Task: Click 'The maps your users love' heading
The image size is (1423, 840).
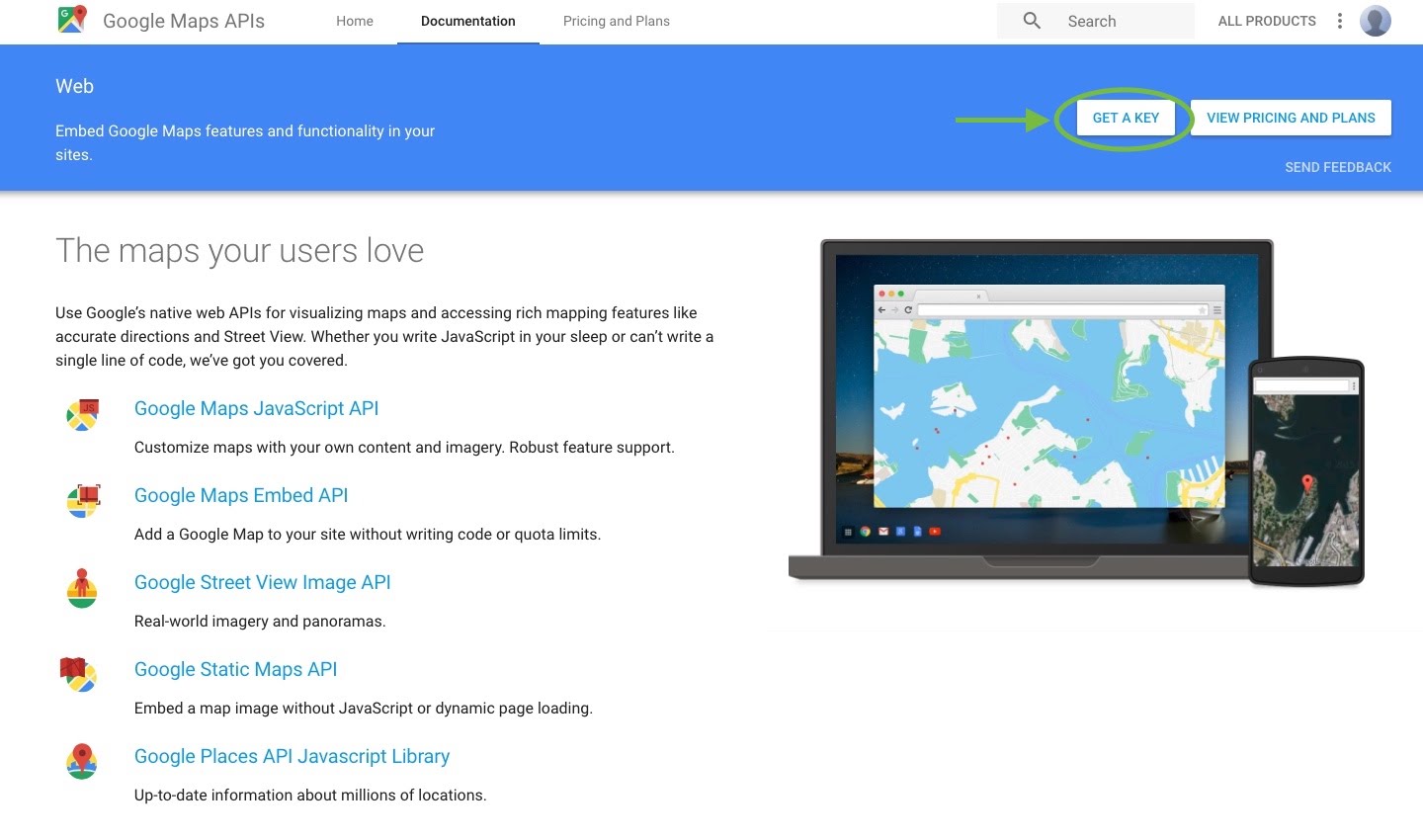Action: [240, 251]
